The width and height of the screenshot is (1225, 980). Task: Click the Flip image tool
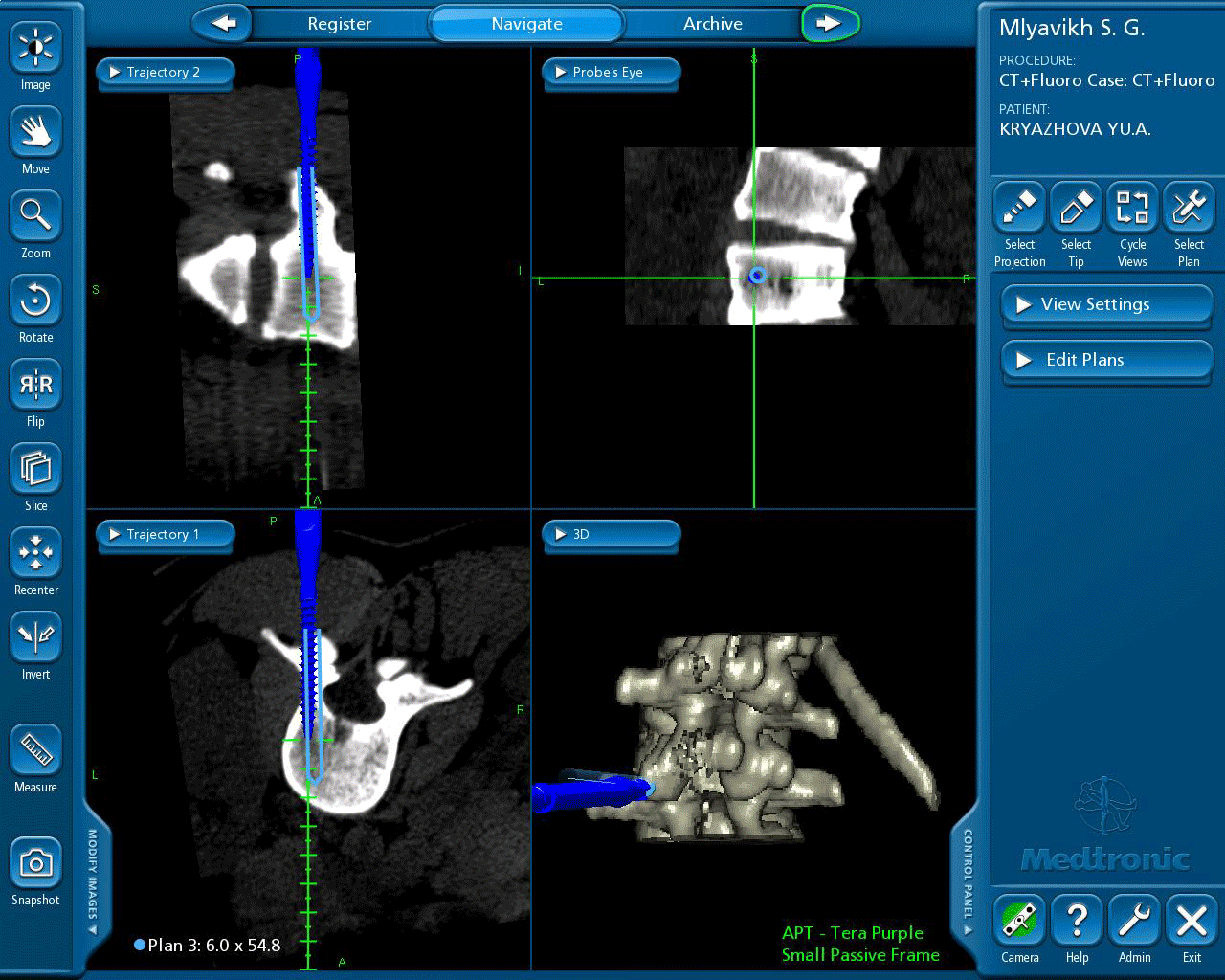pos(35,385)
